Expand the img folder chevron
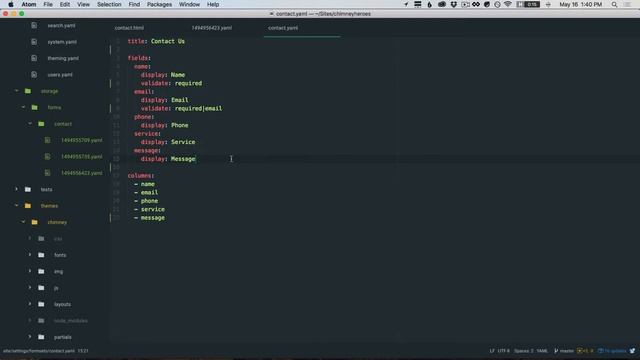 pyautogui.click(x=30, y=271)
